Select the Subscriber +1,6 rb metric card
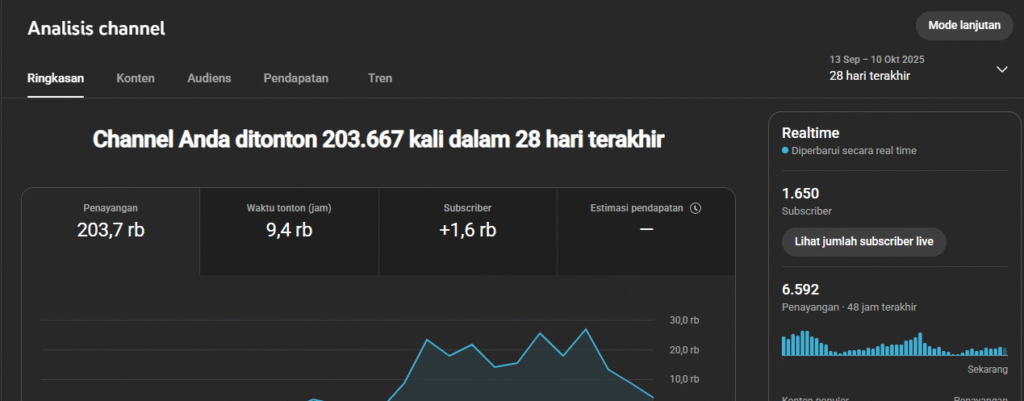This screenshot has height=401, width=1024. coord(468,230)
